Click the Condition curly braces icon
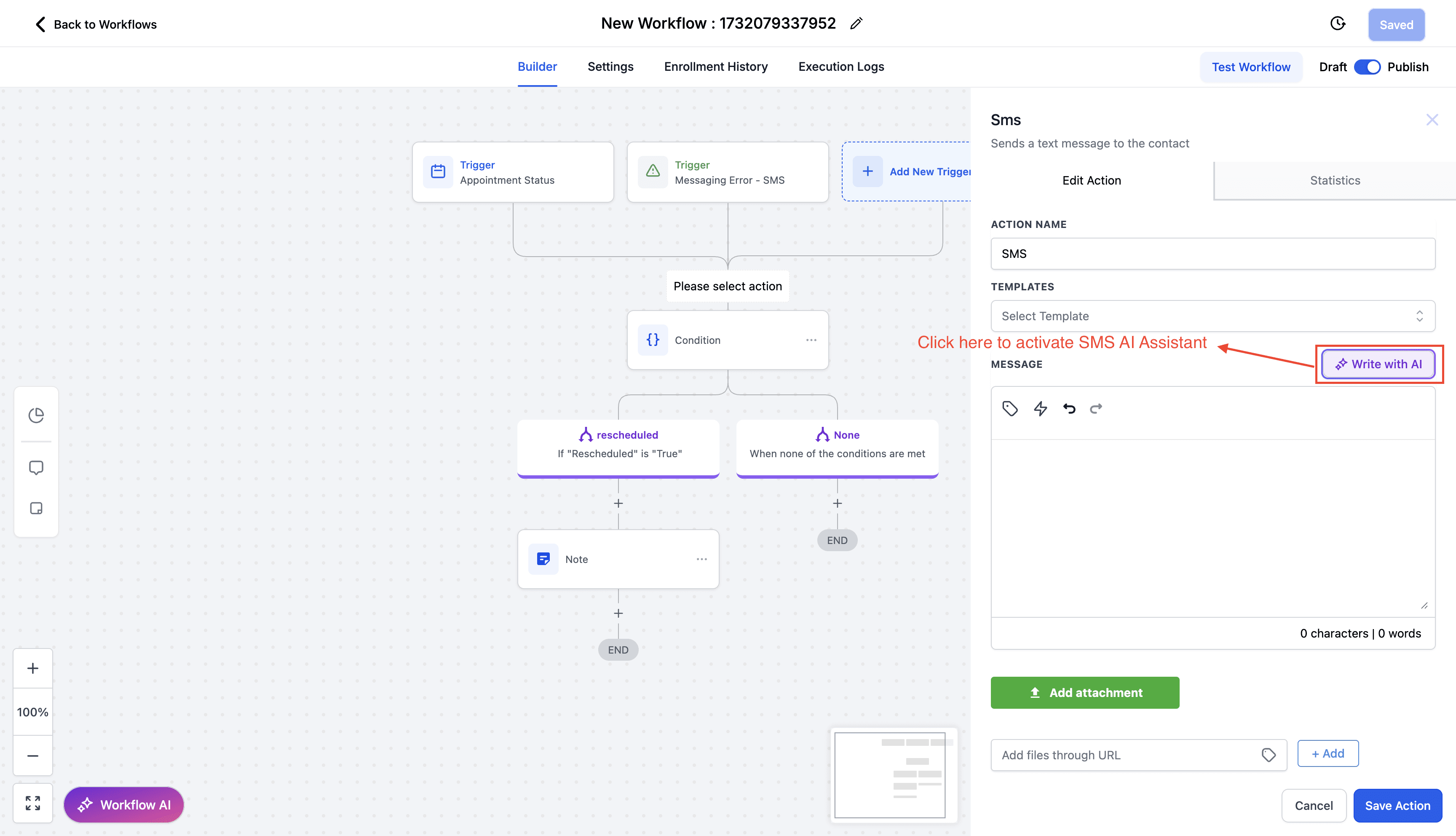1456x836 pixels. 653,340
